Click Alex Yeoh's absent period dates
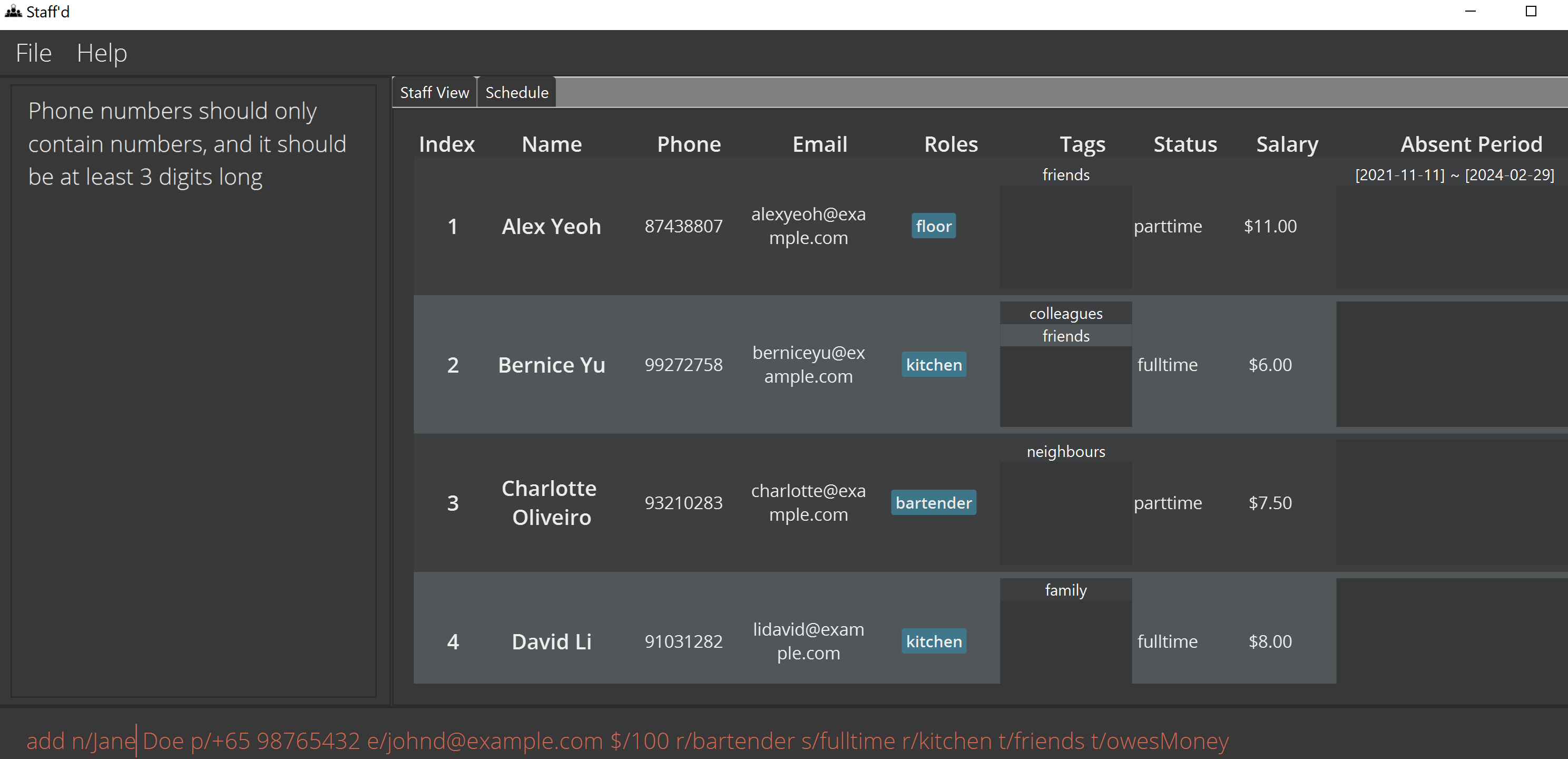The width and height of the screenshot is (1568, 759). point(1454,175)
